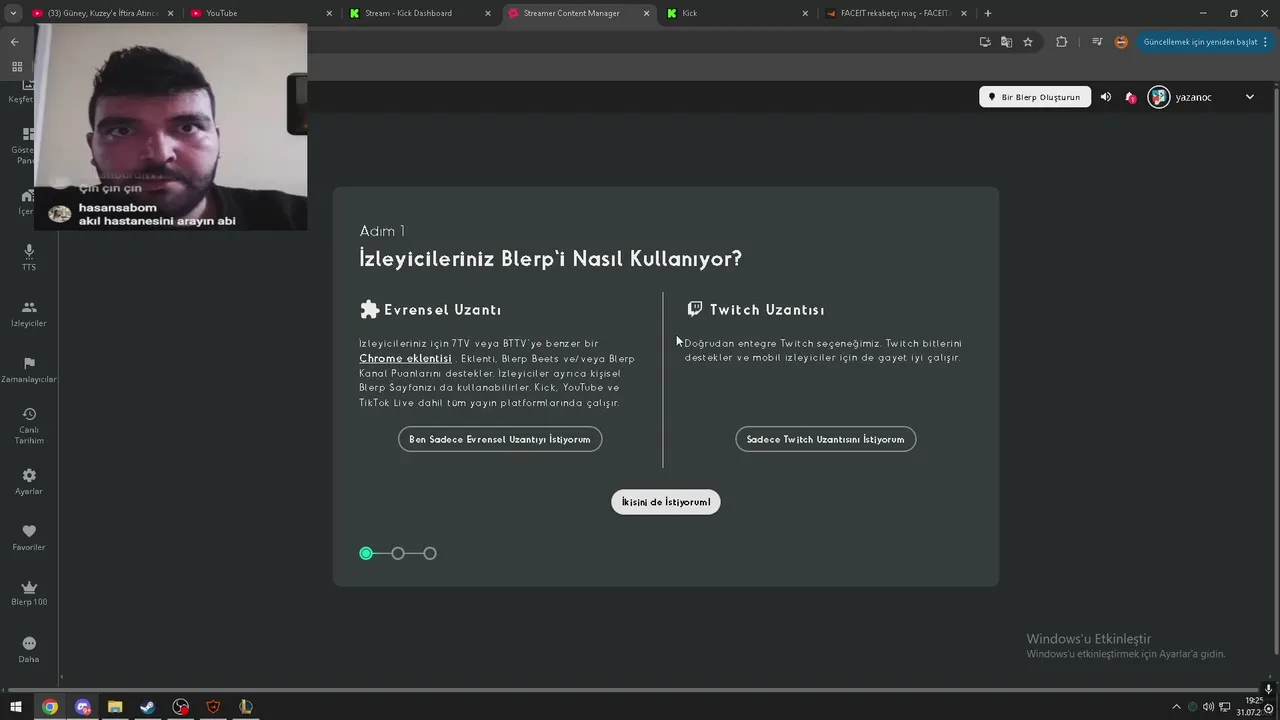Open Blerp 100 crown in sidebar
Viewport: 1280px width, 720px height.
(x=29, y=593)
